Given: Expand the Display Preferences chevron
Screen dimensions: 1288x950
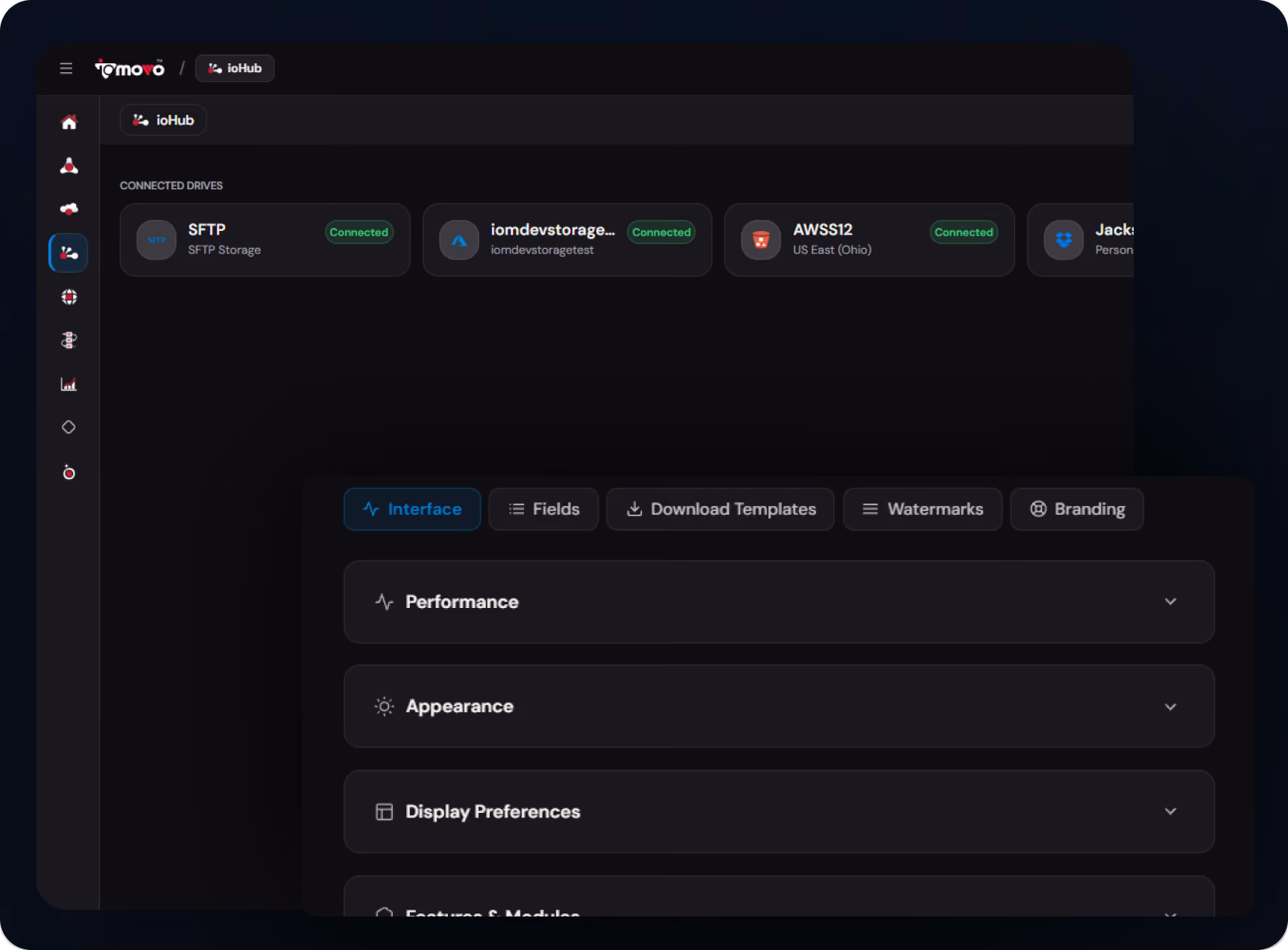Looking at the screenshot, I should pos(1170,811).
